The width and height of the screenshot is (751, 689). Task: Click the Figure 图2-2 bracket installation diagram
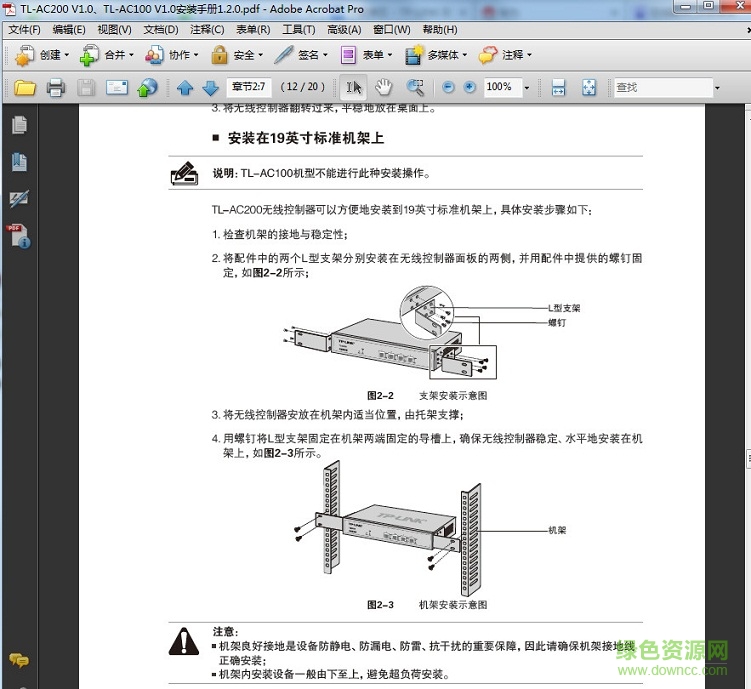coord(390,333)
